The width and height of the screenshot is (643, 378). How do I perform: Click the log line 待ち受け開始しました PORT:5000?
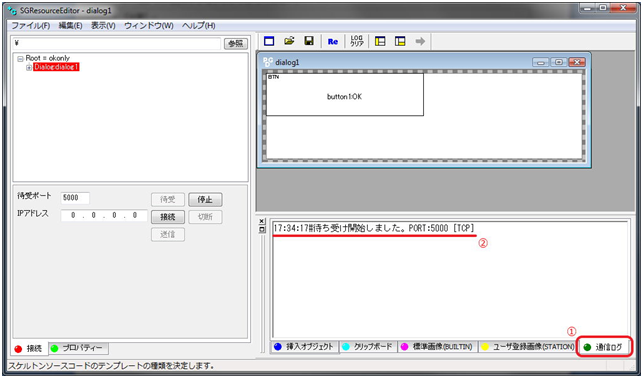click(x=374, y=229)
